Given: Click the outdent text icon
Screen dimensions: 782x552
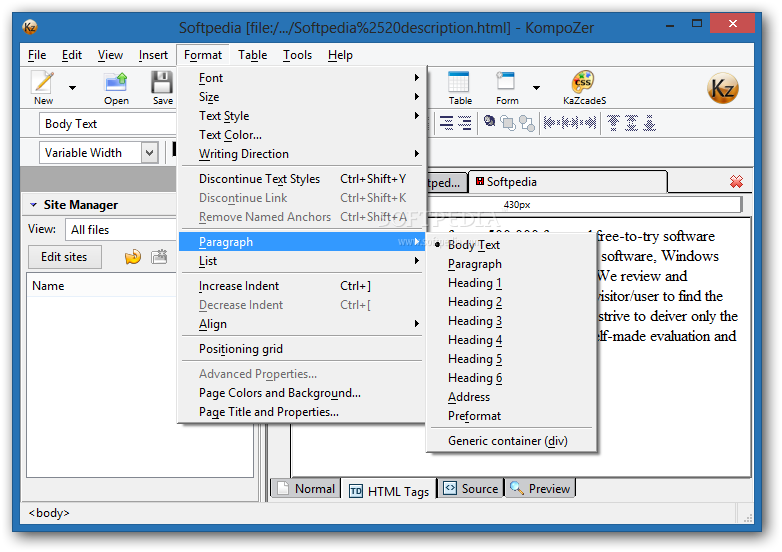Looking at the screenshot, I should point(446,123).
